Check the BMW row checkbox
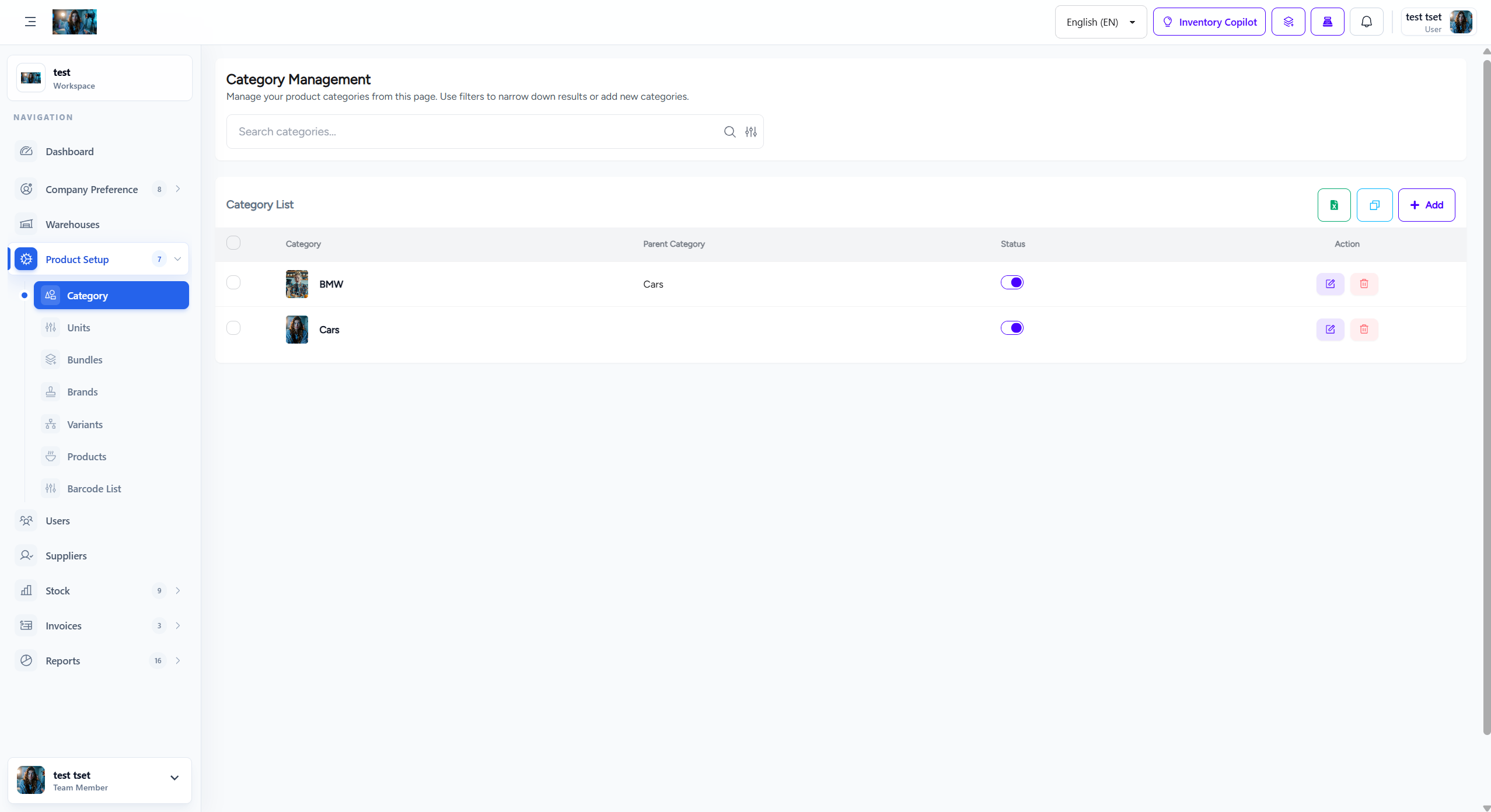The height and width of the screenshot is (812, 1491). point(233,282)
